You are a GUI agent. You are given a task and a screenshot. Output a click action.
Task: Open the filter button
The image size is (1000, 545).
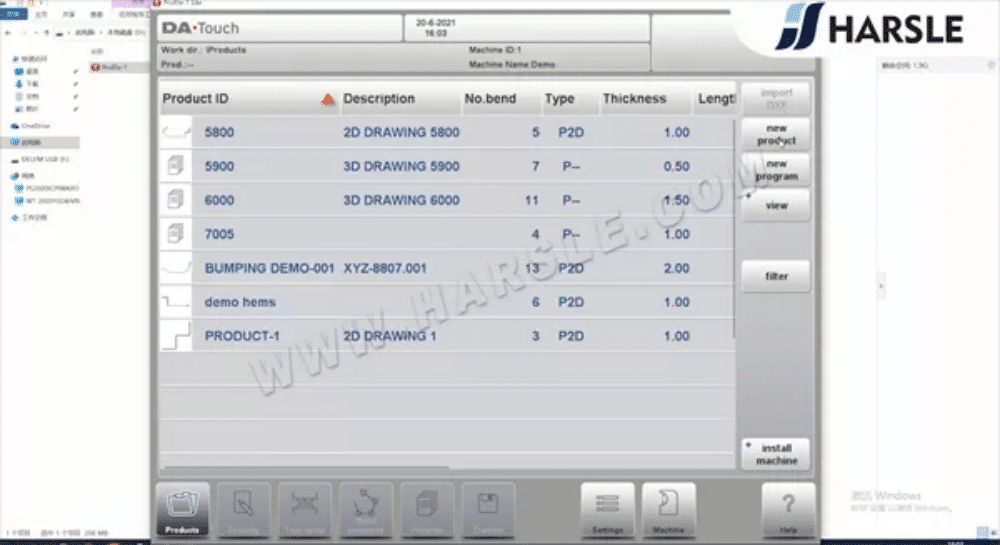(776, 276)
